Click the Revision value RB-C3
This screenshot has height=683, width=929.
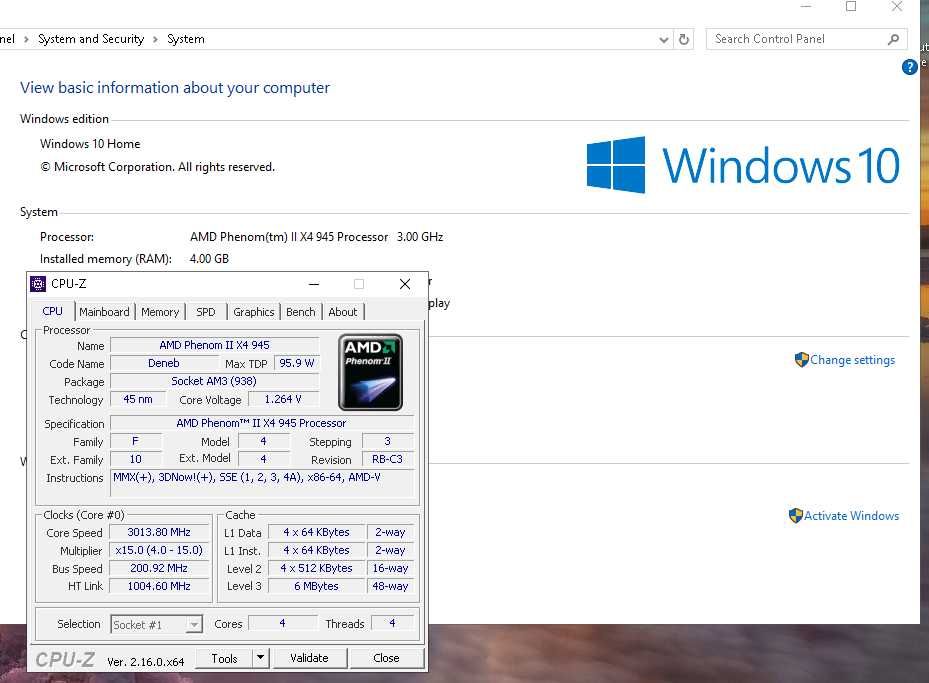[387, 459]
